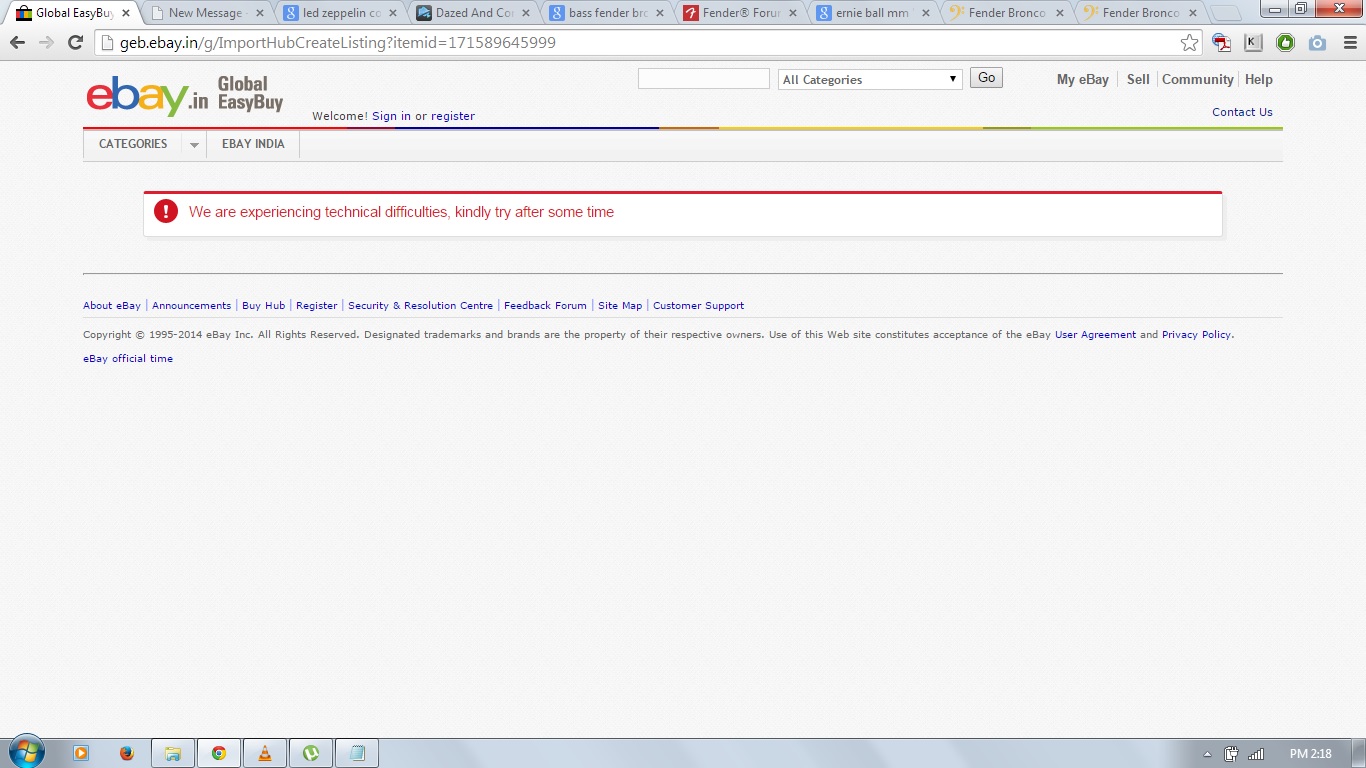Click the browser back arrow
The width and height of the screenshot is (1366, 768).
pyautogui.click(x=17, y=43)
